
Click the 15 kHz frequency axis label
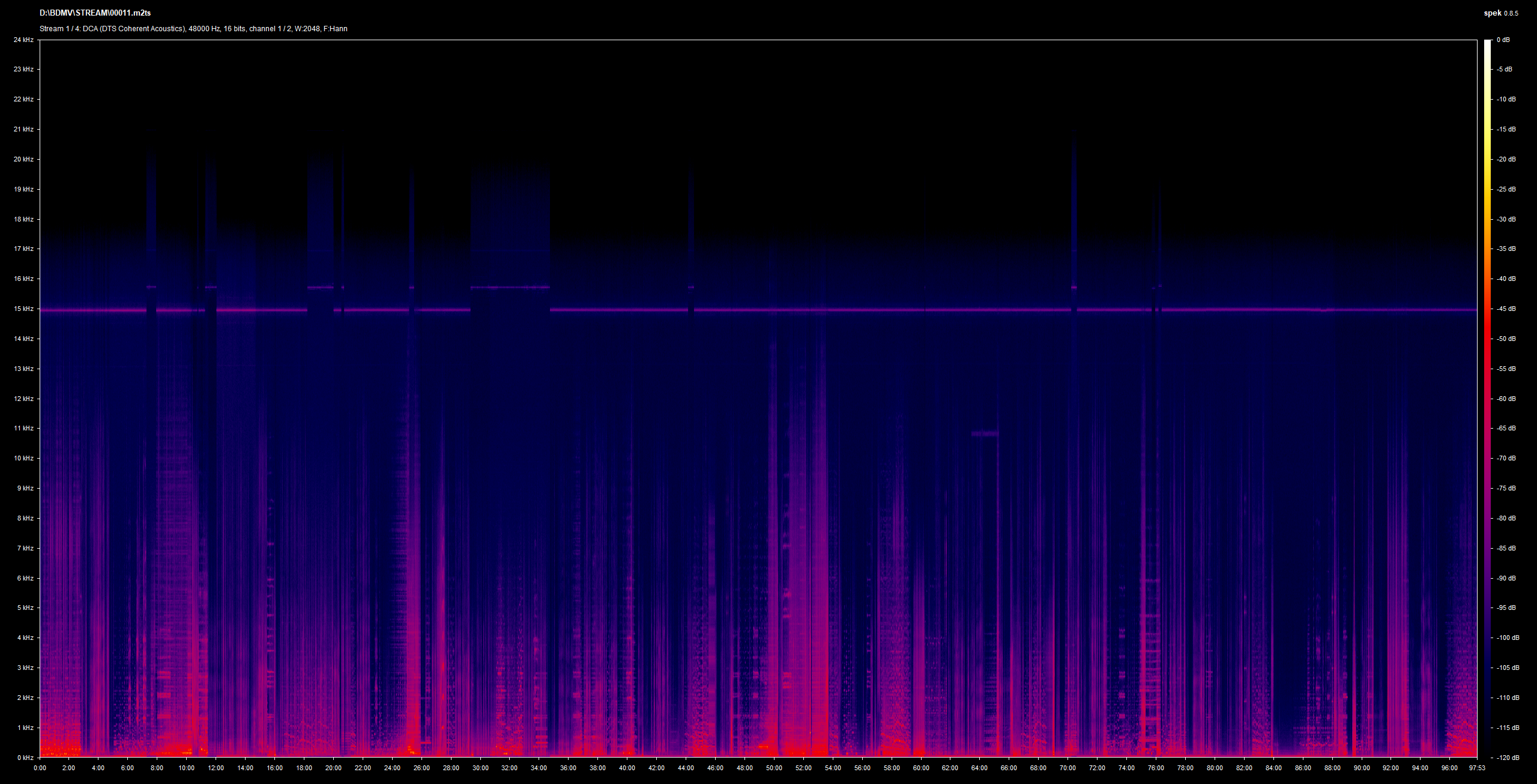tap(23, 309)
